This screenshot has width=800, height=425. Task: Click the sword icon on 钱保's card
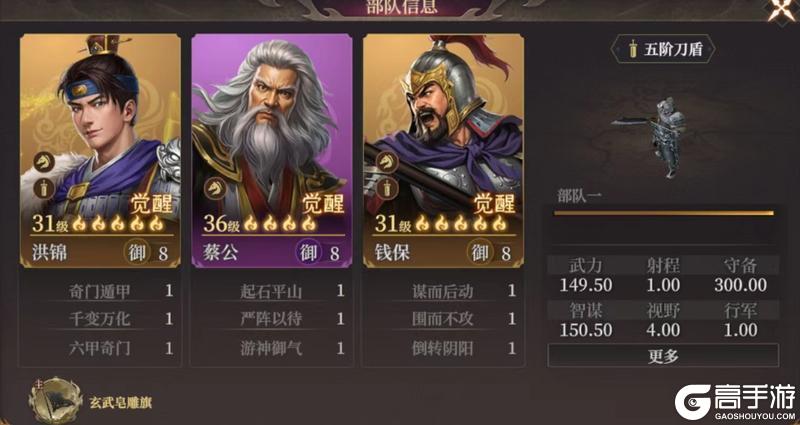click(387, 188)
